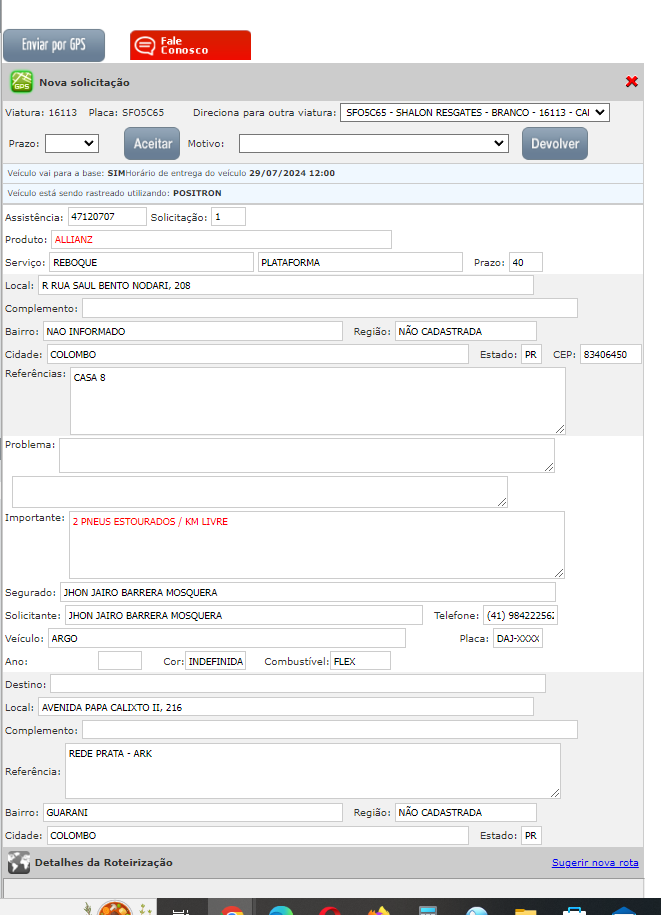The width and height of the screenshot is (661, 915).
Task: Click the Segurado name field
Action: (307, 592)
